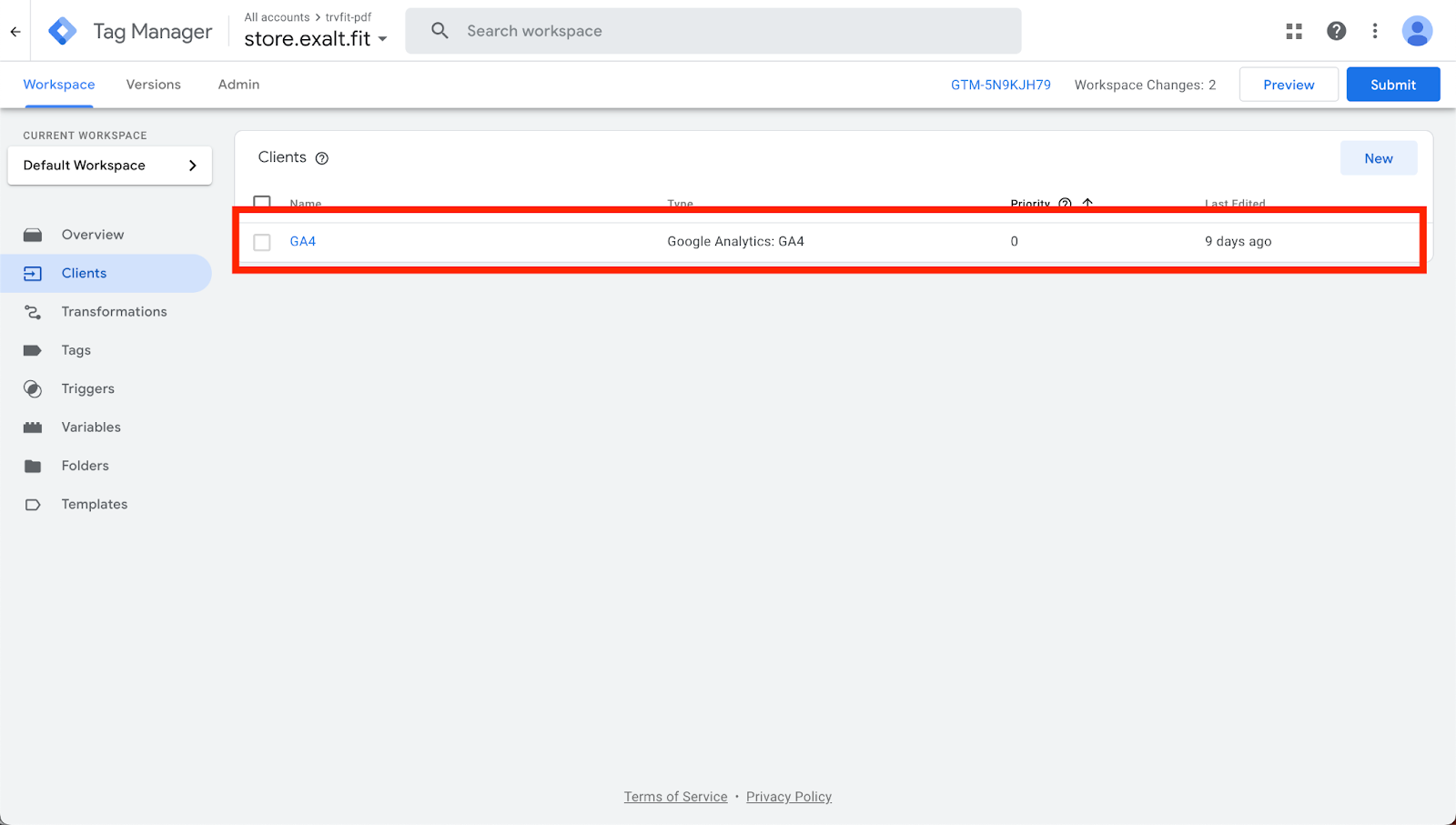This screenshot has width=1456, height=825.
Task: Sort by Priority using the arrow
Action: pyautogui.click(x=1087, y=204)
